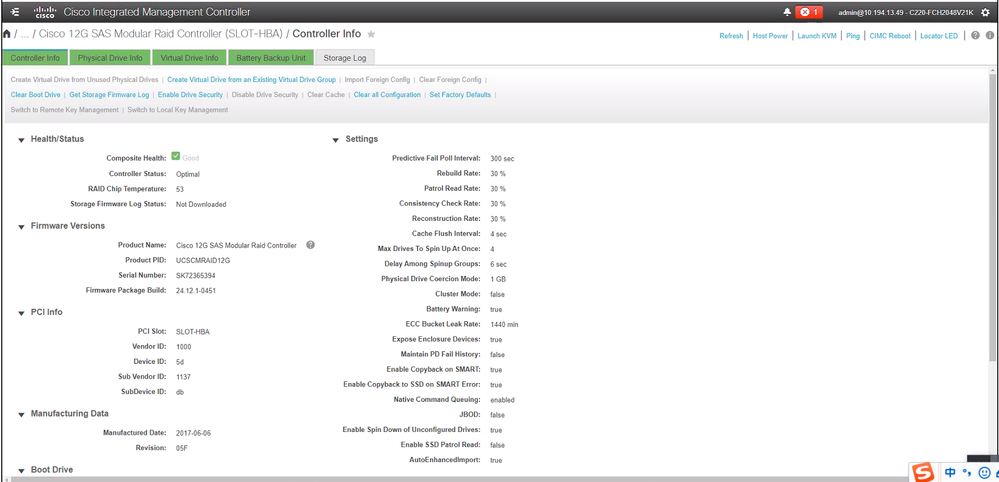The height and width of the screenshot is (482, 999).
Task: Switch to Physical Drive Info tab
Action: point(110,58)
